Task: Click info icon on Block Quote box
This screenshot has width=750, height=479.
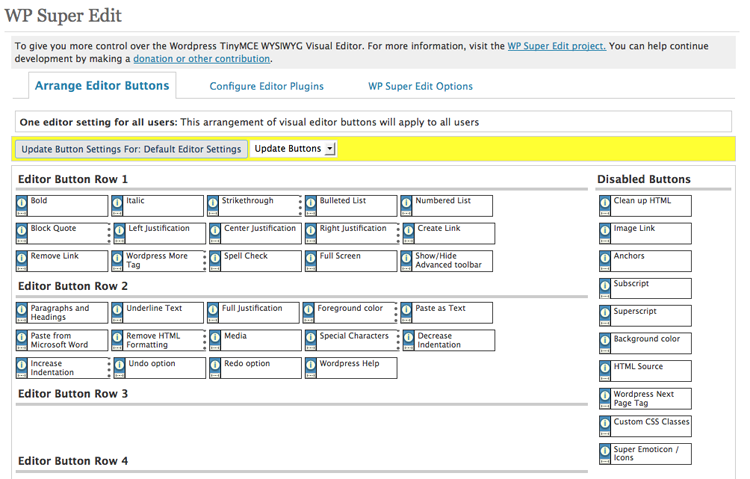Action: 22,231
